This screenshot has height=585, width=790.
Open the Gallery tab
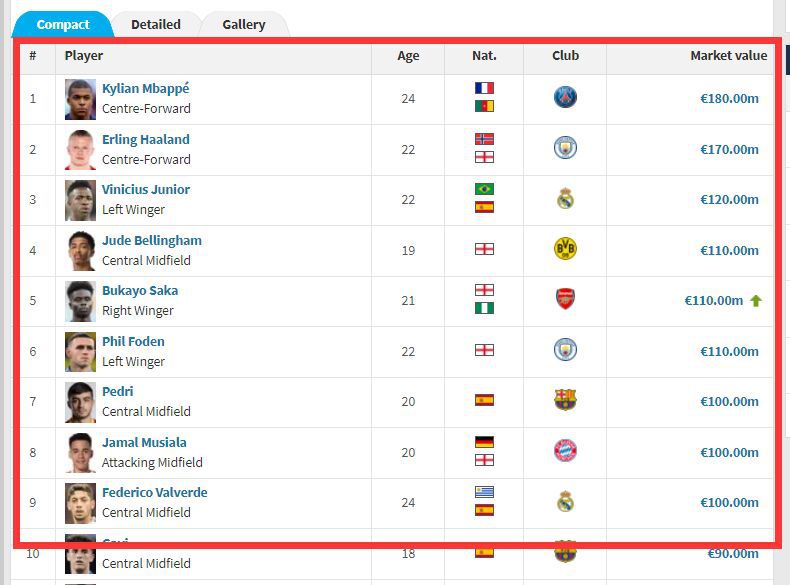[244, 24]
